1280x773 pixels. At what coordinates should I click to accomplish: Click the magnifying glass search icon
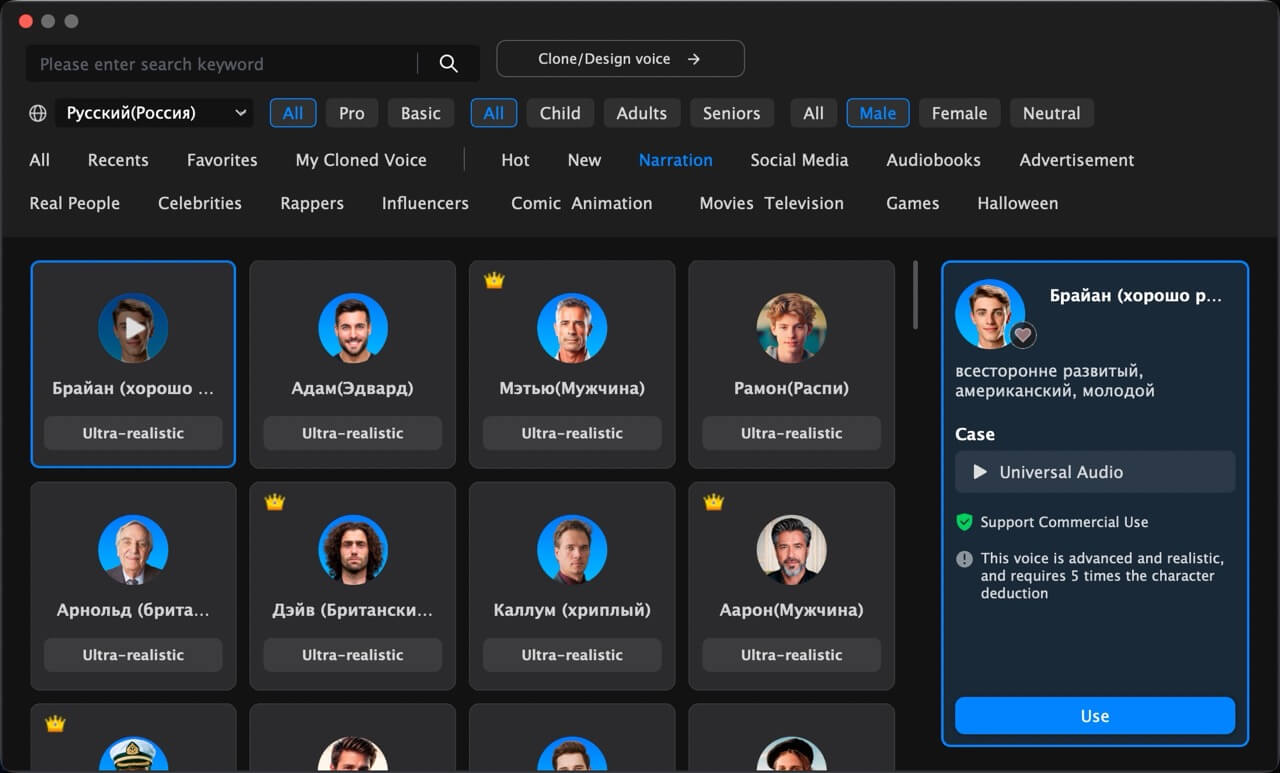tap(448, 64)
